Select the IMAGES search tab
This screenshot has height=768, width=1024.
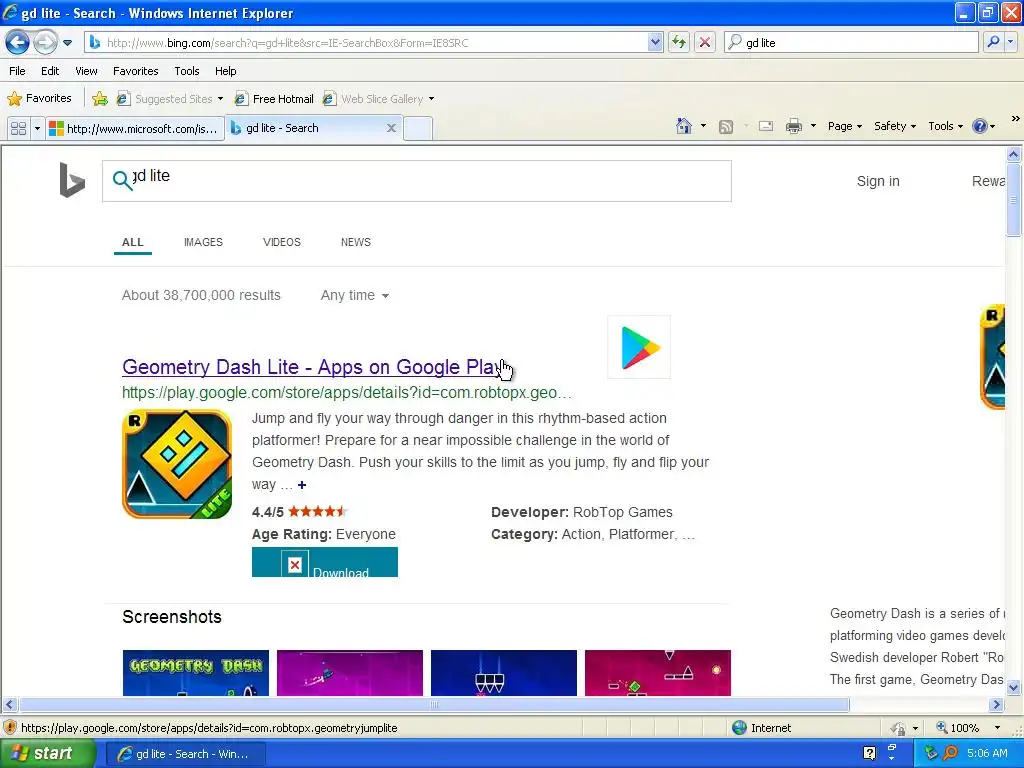[203, 242]
